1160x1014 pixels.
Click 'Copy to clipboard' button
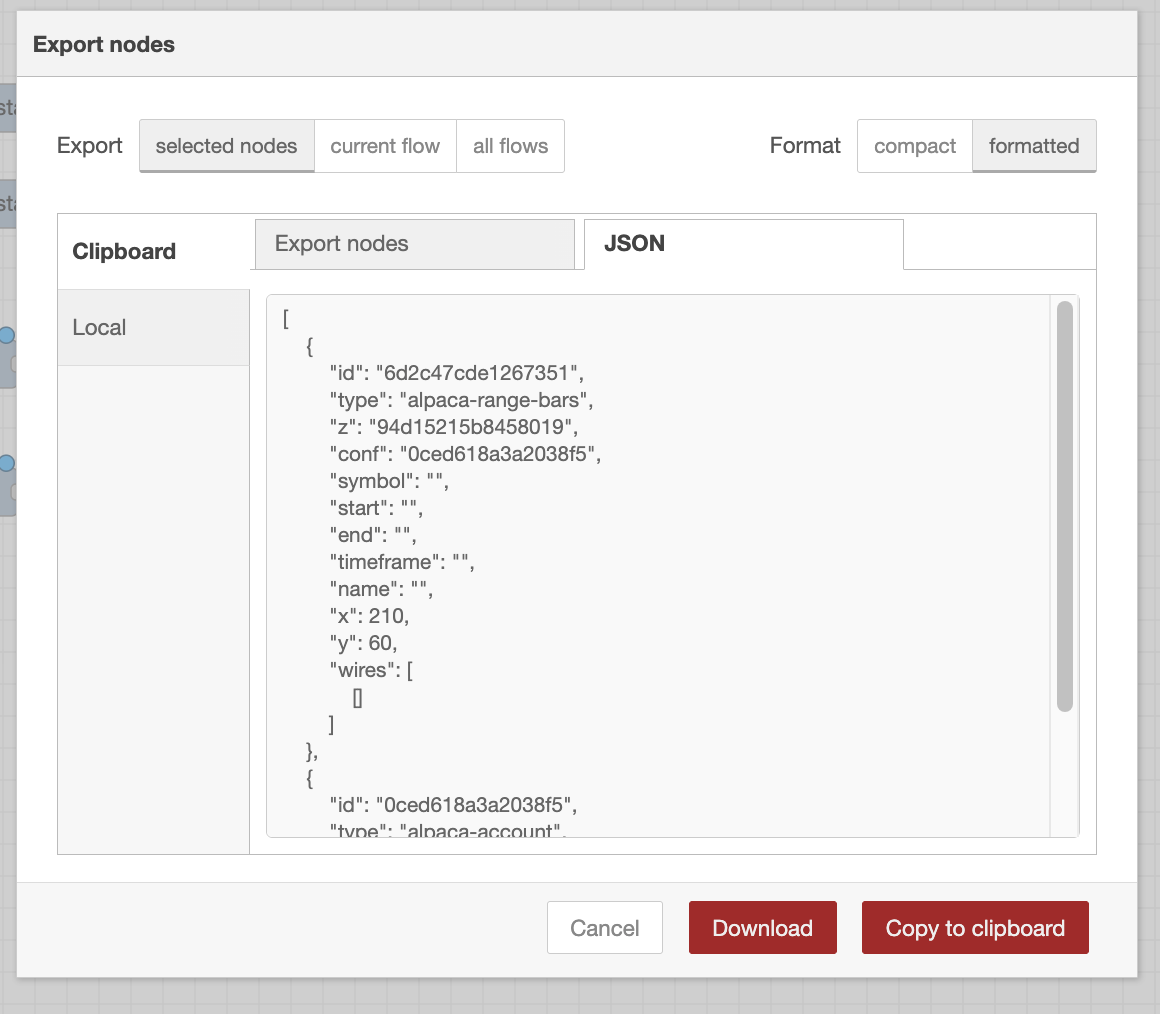click(x=975, y=928)
